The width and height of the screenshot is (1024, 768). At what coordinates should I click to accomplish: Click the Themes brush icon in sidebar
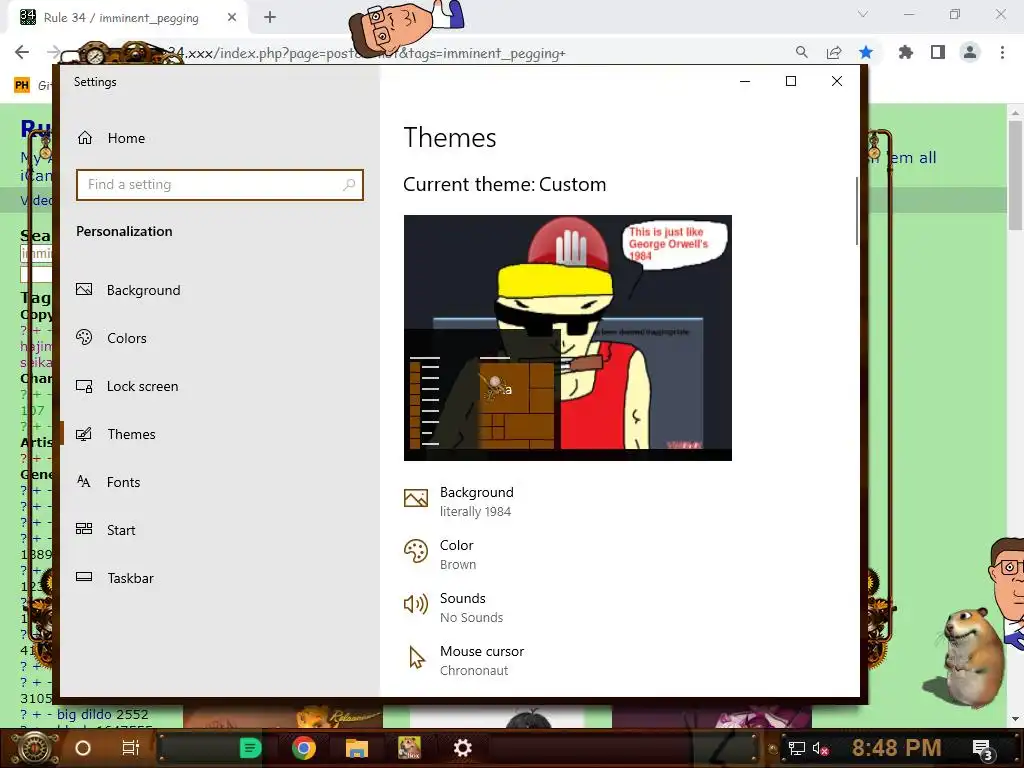click(x=84, y=434)
